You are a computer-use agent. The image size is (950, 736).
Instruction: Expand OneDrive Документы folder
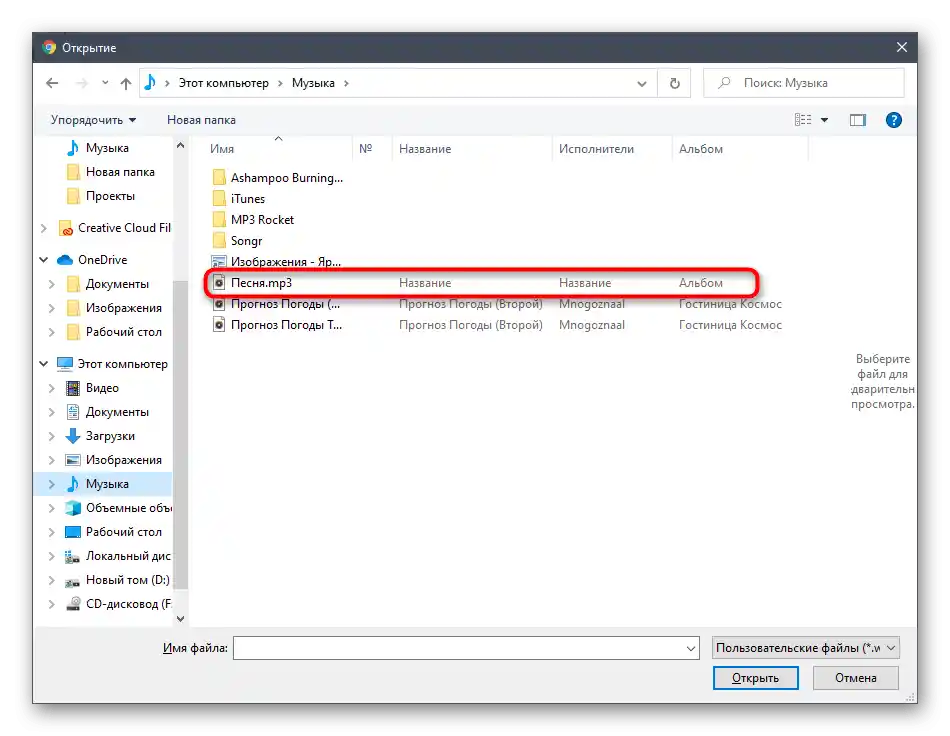(51, 284)
